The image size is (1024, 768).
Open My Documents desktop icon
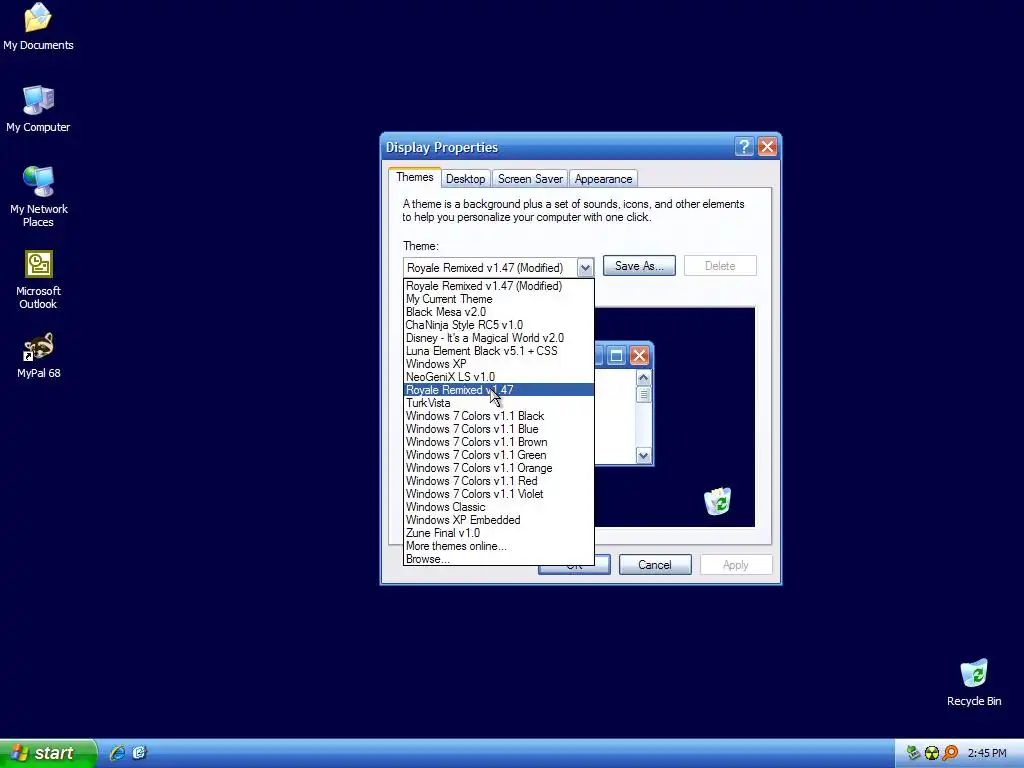(38, 26)
